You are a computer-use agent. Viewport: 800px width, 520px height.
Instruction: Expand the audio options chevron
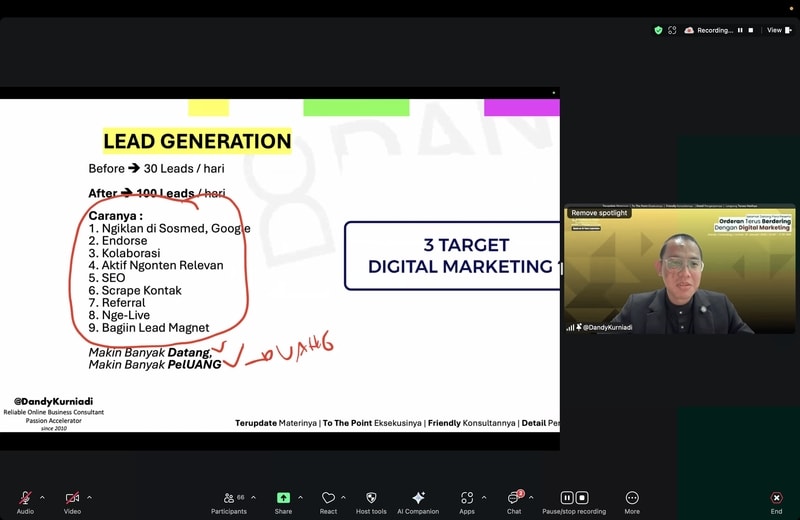(42, 497)
